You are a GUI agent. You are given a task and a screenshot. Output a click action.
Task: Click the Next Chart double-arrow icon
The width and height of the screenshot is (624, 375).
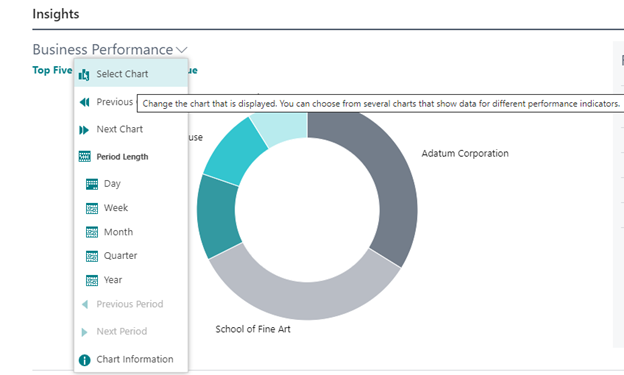[84, 130]
